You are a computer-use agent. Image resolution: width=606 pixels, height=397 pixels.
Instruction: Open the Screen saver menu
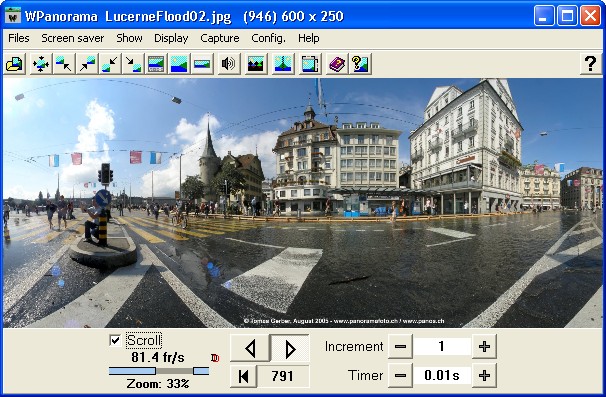pos(73,38)
